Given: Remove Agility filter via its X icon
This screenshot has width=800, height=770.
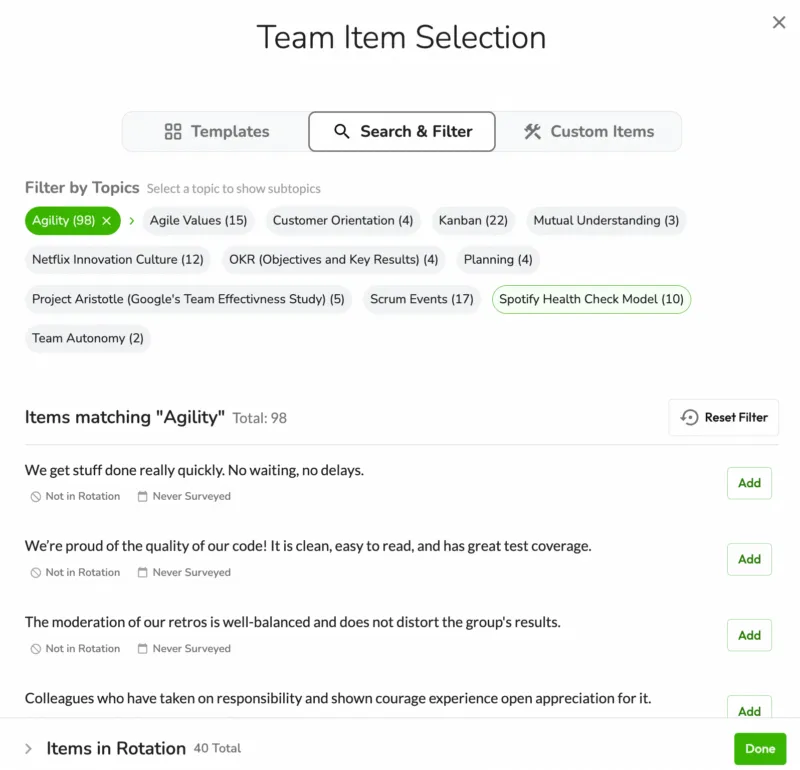Looking at the screenshot, I should tap(107, 221).
